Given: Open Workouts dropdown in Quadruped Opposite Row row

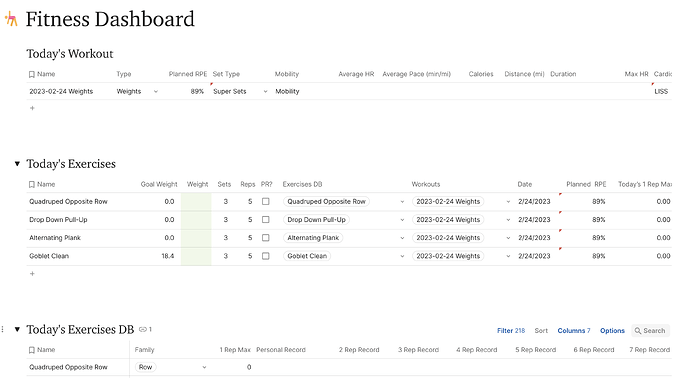Looking at the screenshot, I should [508, 202].
